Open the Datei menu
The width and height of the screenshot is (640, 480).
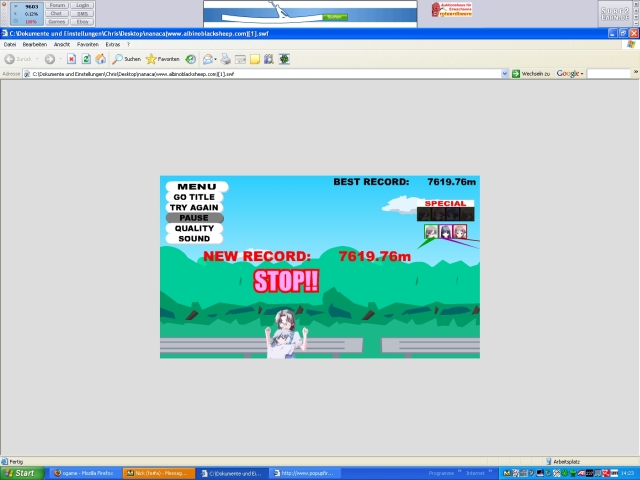point(10,44)
